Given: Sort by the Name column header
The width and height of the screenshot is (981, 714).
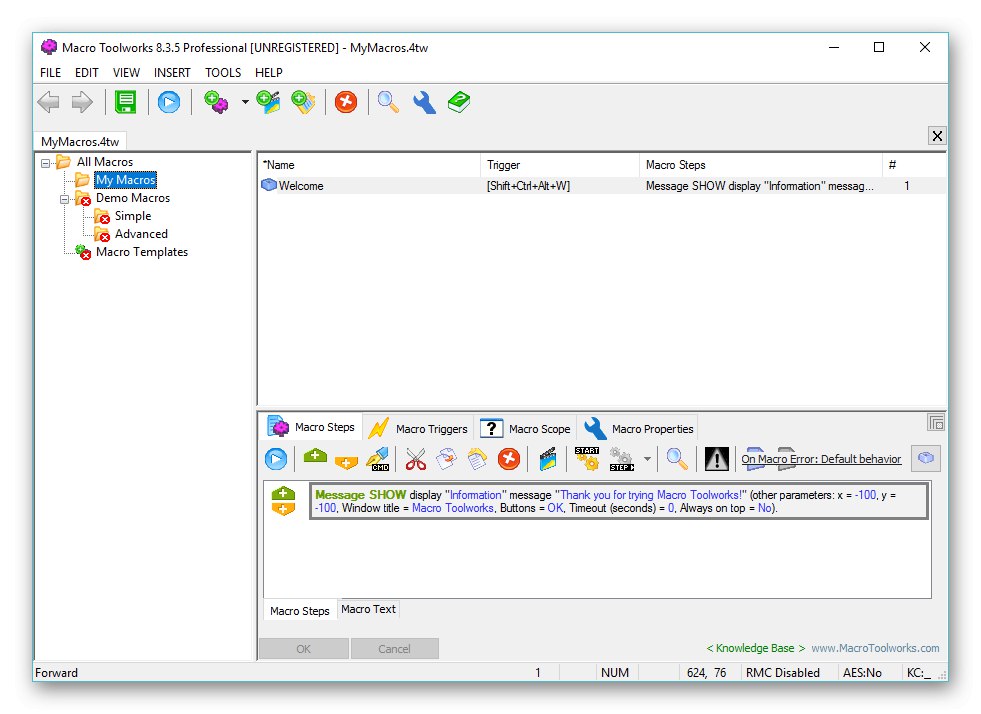Looking at the screenshot, I should point(369,165).
